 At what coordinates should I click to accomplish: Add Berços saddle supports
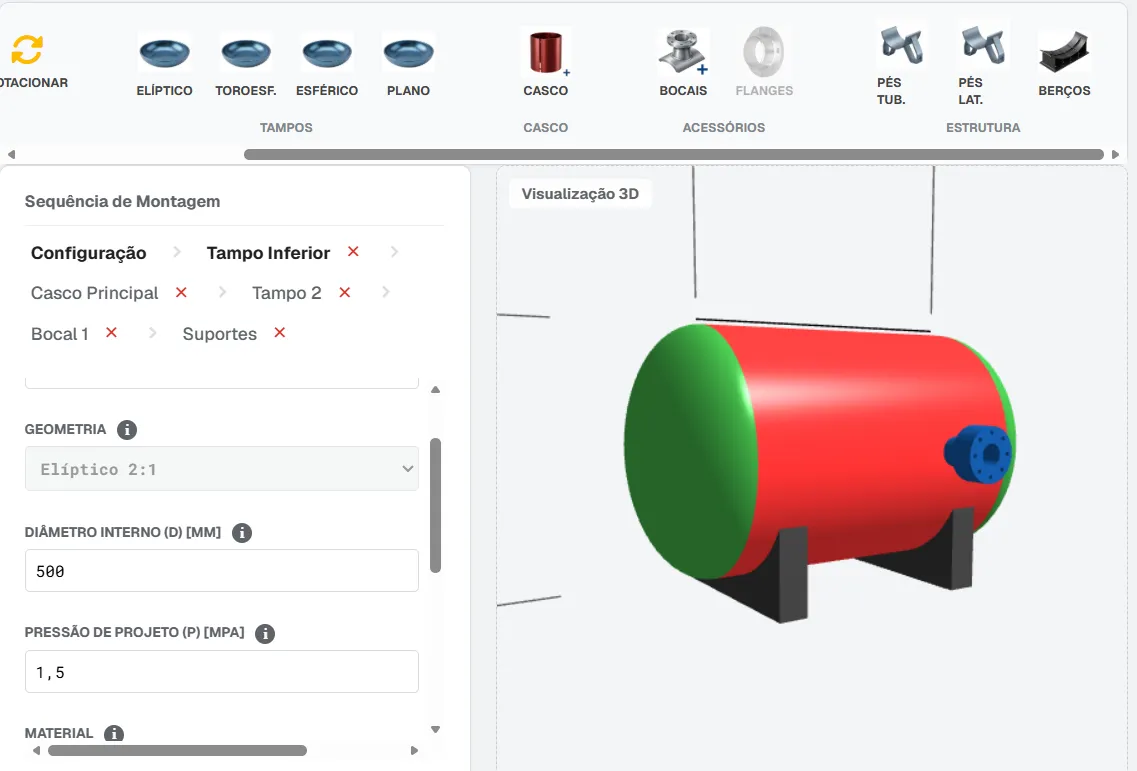[1064, 65]
